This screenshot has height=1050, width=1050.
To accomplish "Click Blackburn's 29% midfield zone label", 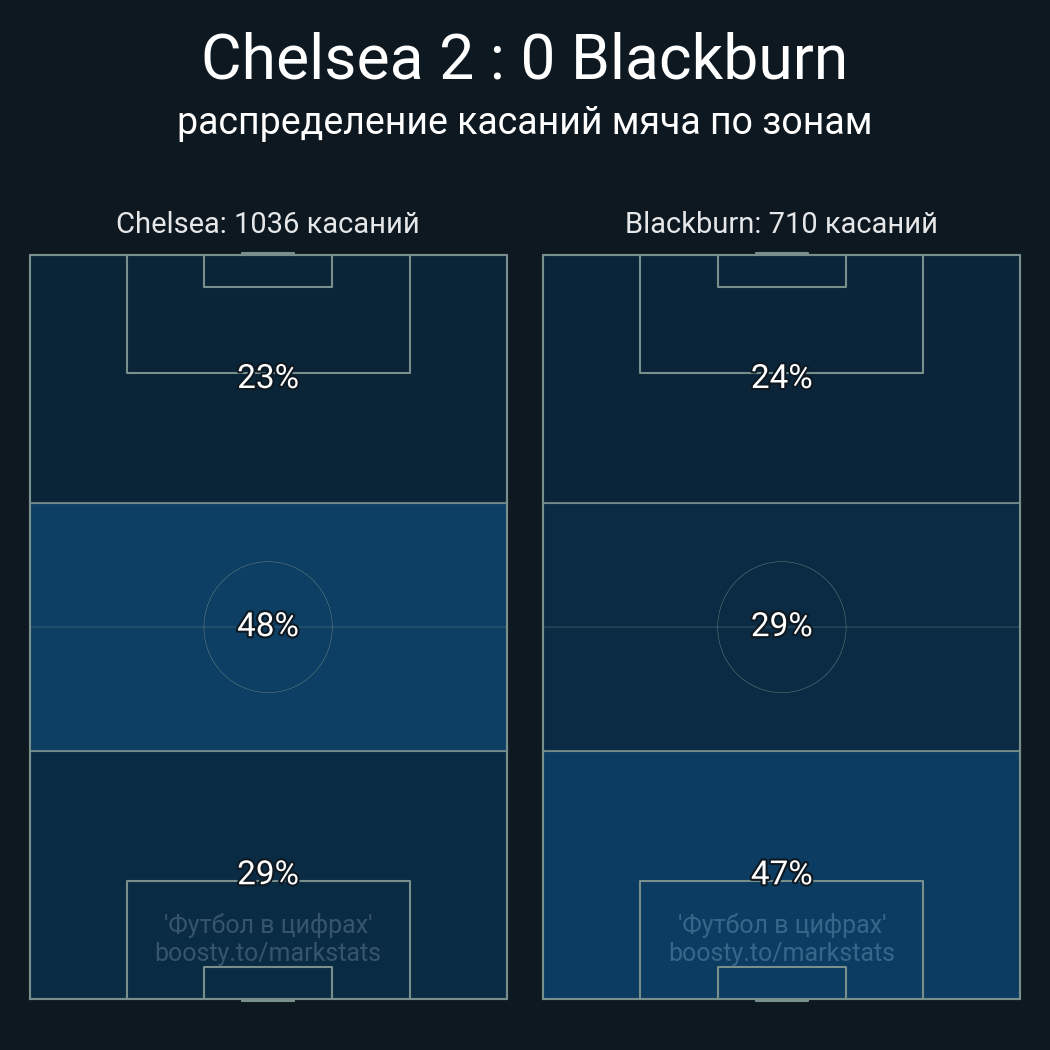I will coord(781,625).
